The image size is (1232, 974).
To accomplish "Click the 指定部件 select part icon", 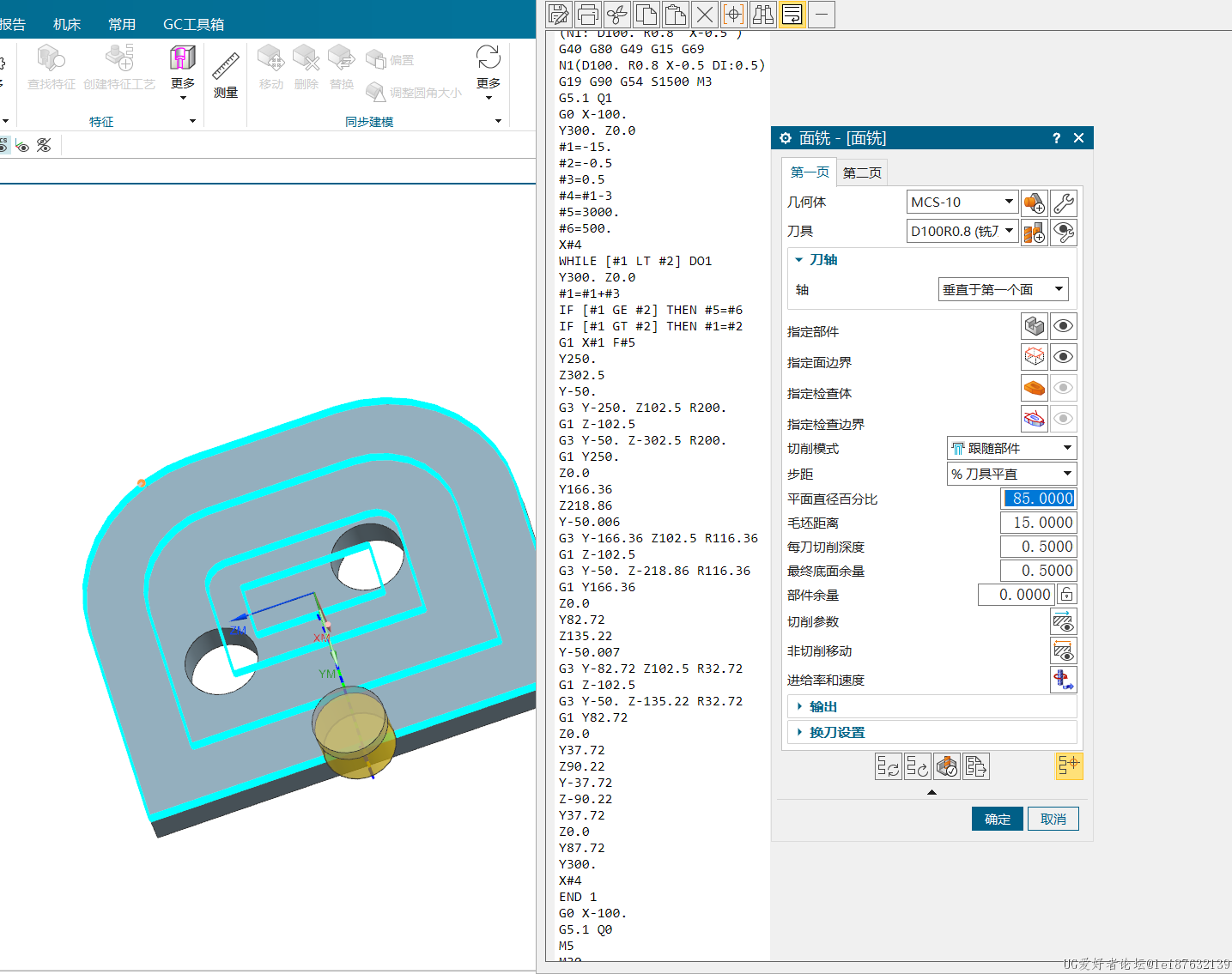I will 1035,326.
